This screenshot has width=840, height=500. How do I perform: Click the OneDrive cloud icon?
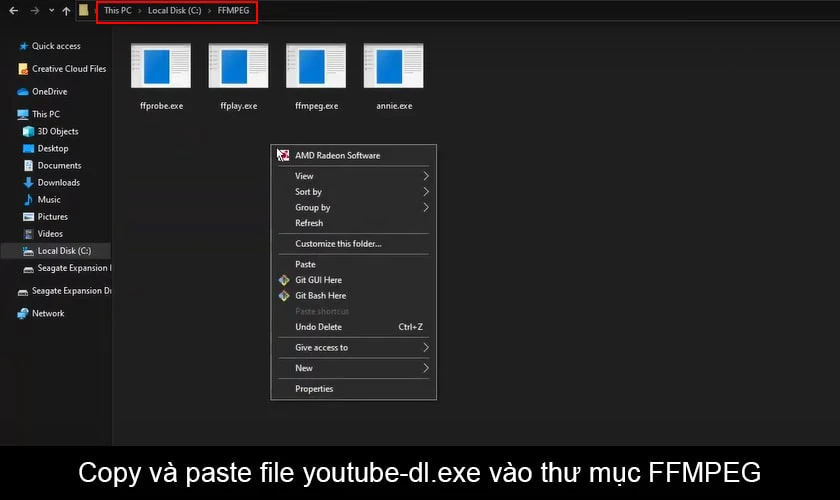(22, 92)
